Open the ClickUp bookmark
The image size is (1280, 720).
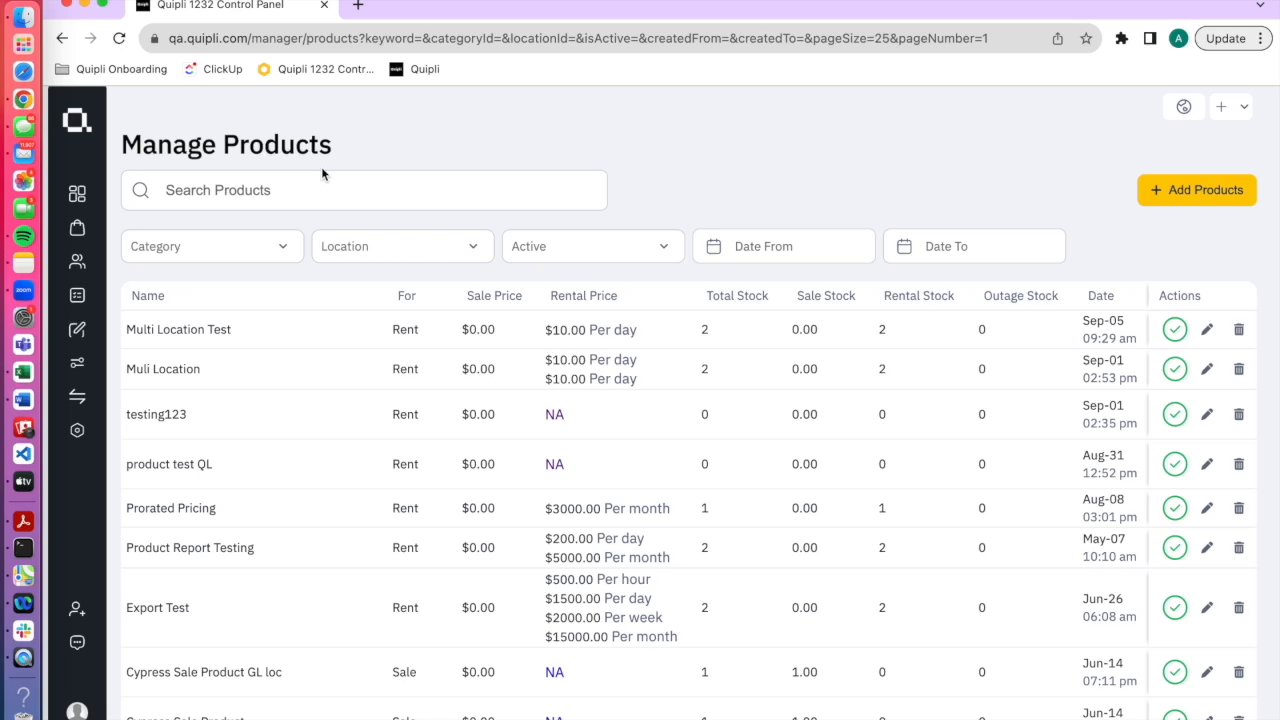tap(213, 69)
